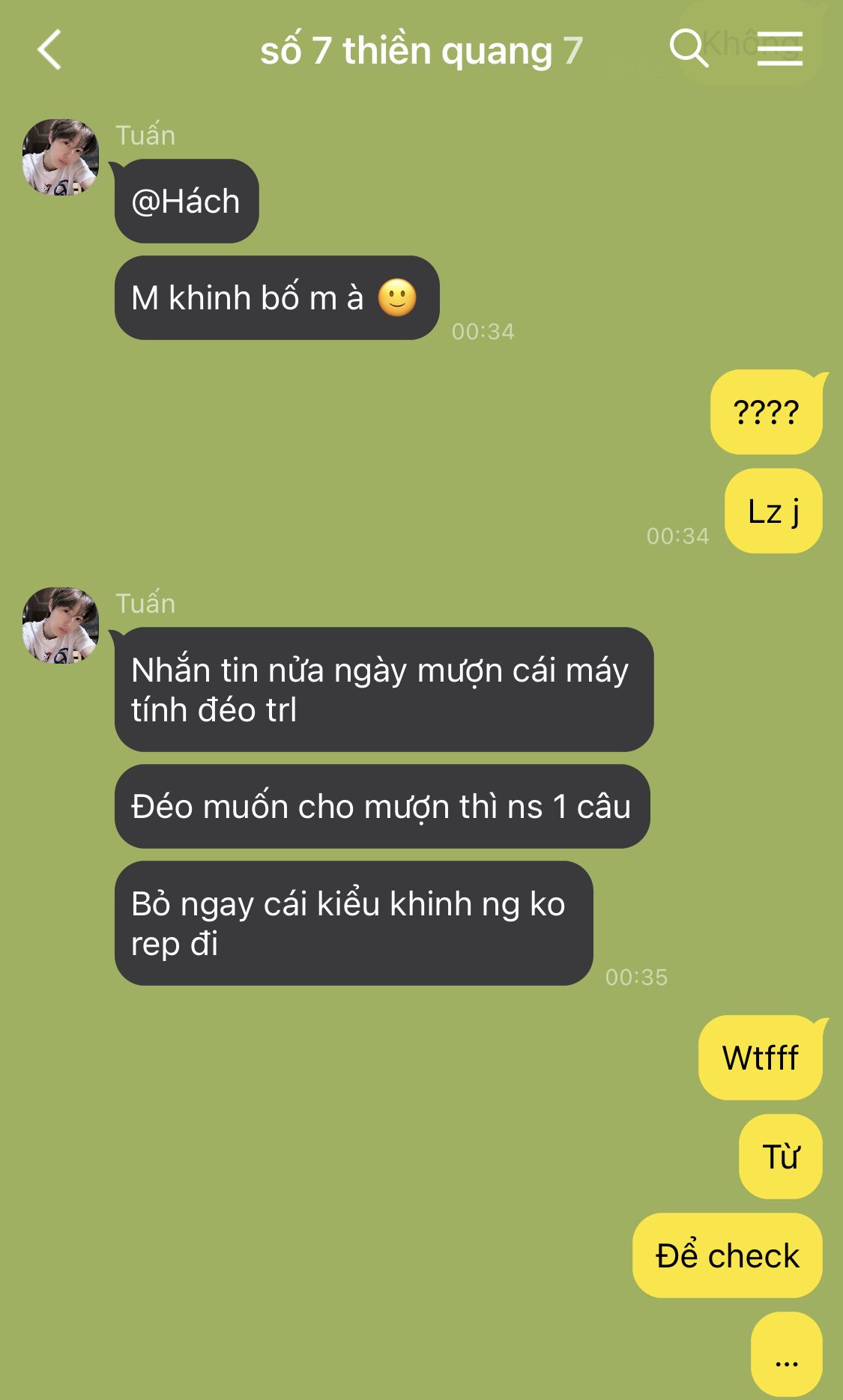Select the '????' yellow message bubble
Viewport: 843px width, 1400px height.
tap(766, 412)
